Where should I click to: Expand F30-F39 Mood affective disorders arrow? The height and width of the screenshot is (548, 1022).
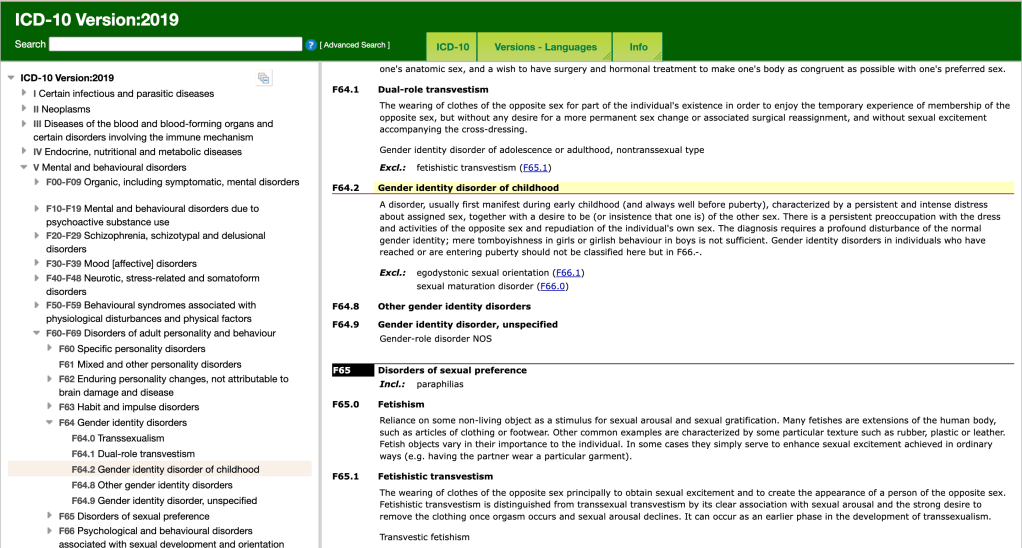click(x=37, y=264)
